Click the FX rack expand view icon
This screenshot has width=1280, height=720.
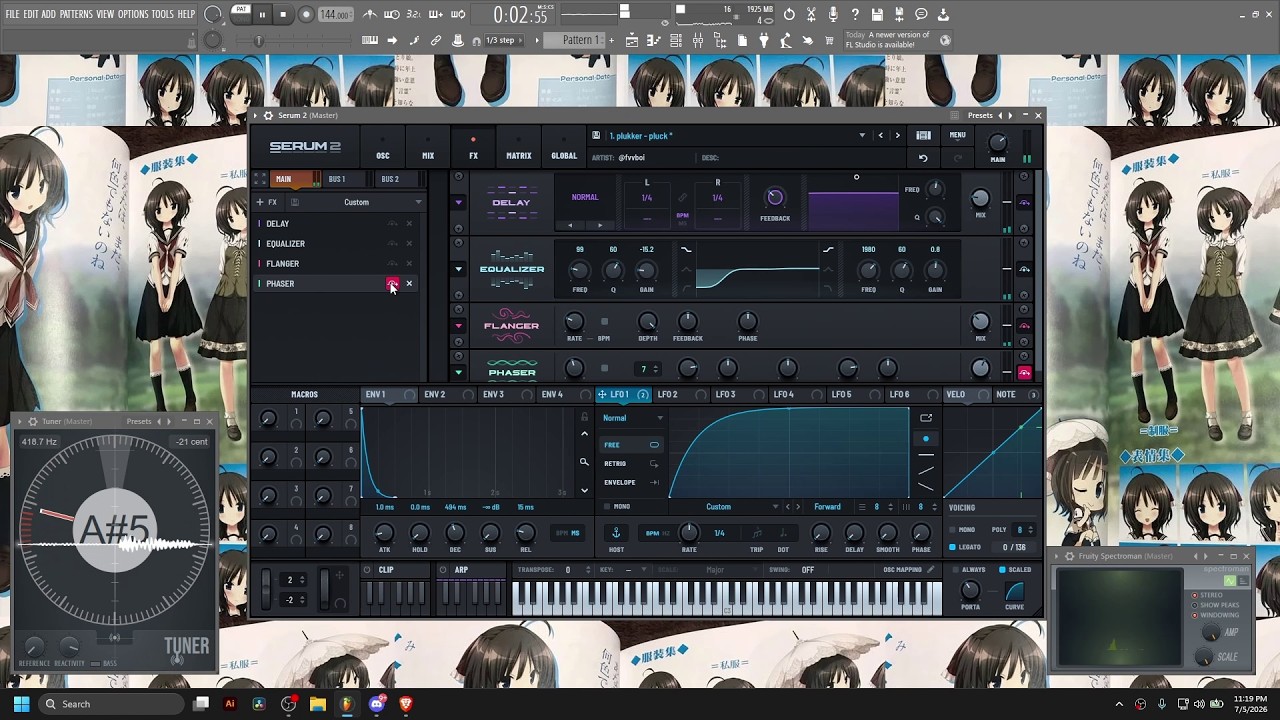pos(258,179)
